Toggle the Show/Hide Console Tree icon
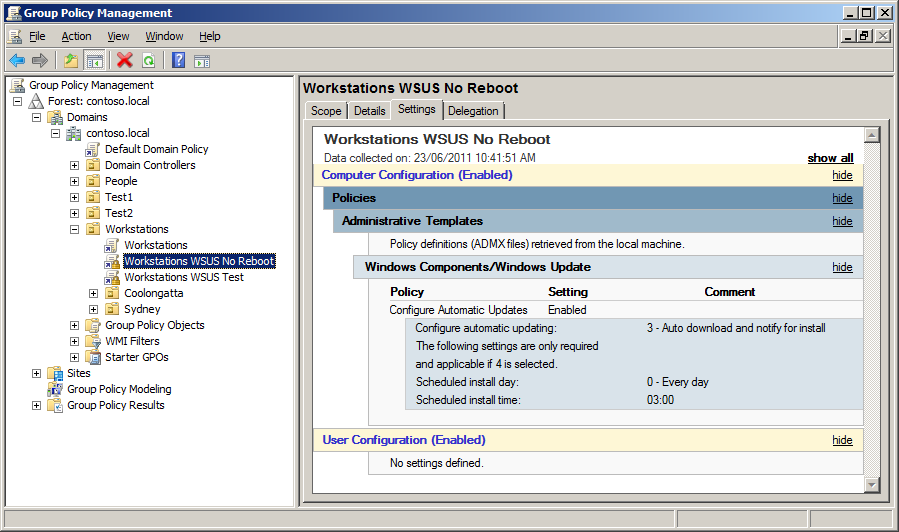Image resolution: width=899 pixels, height=532 pixels. [x=95, y=60]
